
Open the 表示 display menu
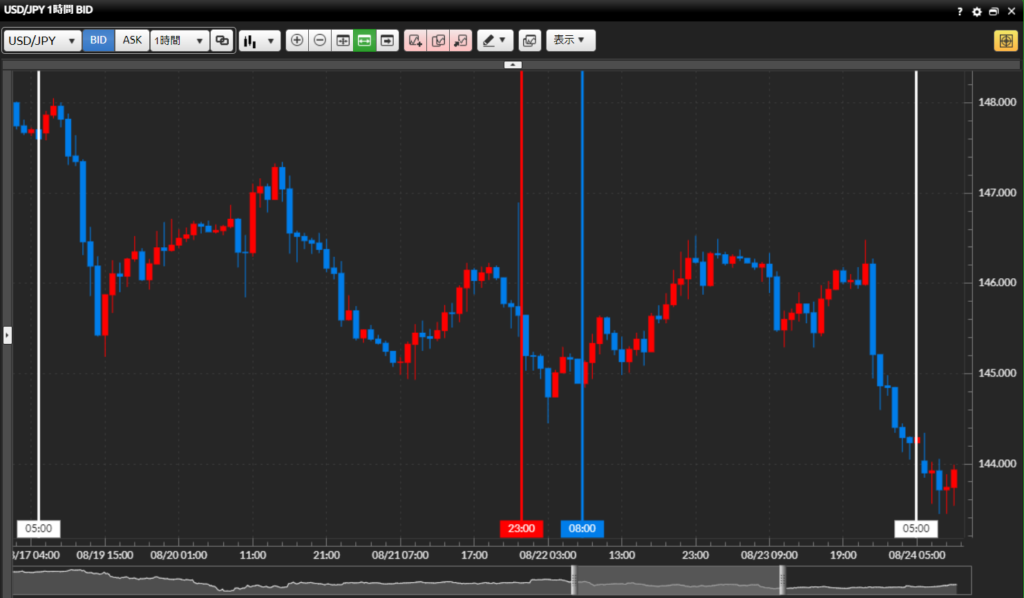(570, 41)
